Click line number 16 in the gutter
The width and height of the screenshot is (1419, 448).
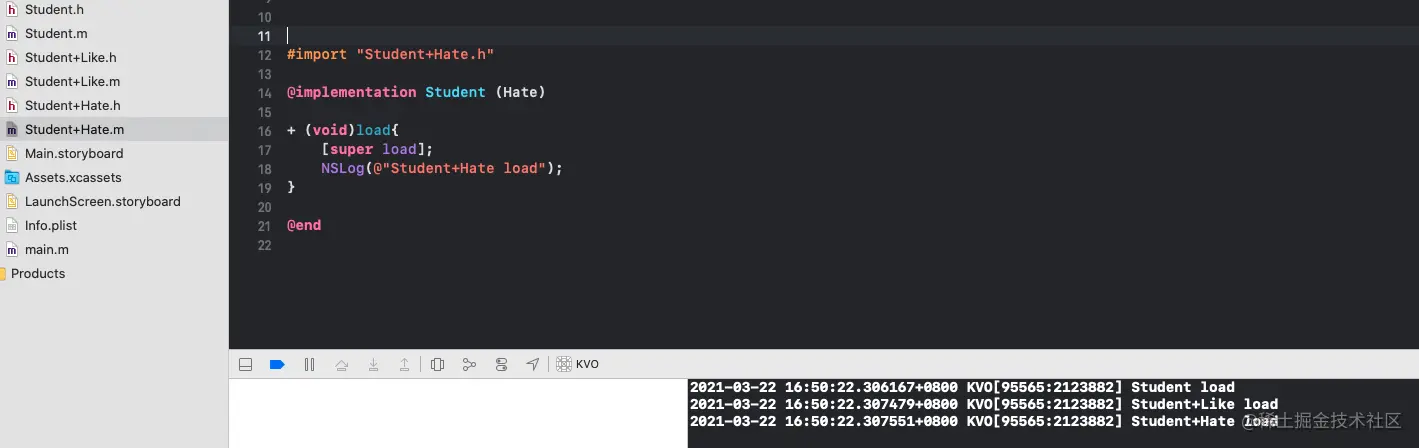264,131
